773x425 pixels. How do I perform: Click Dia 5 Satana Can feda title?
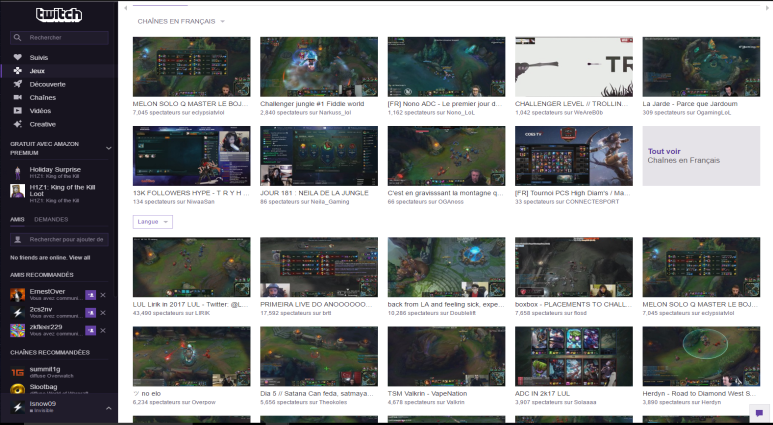pos(317,393)
